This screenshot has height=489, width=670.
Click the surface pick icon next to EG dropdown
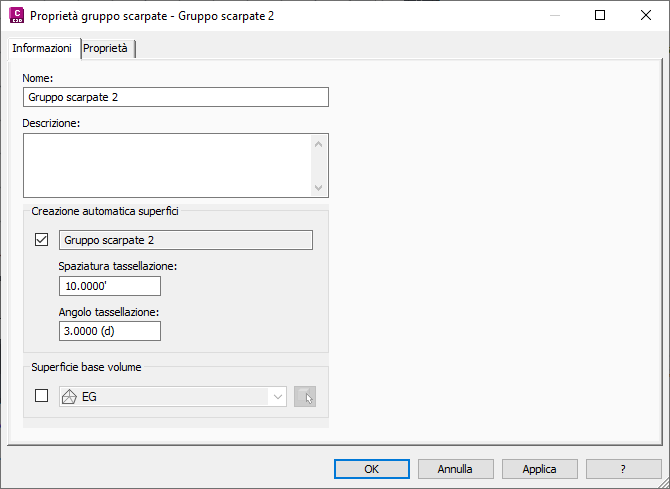pyautogui.click(x=306, y=397)
